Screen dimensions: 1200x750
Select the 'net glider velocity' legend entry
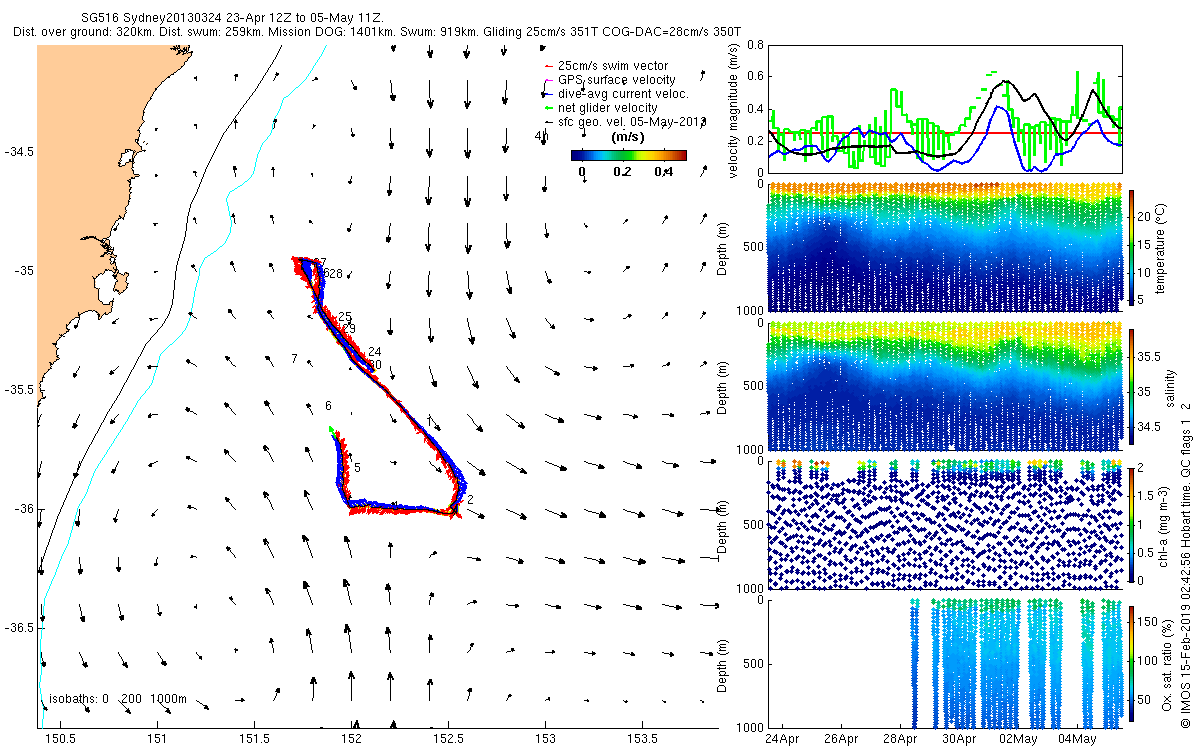click(600, 108)
